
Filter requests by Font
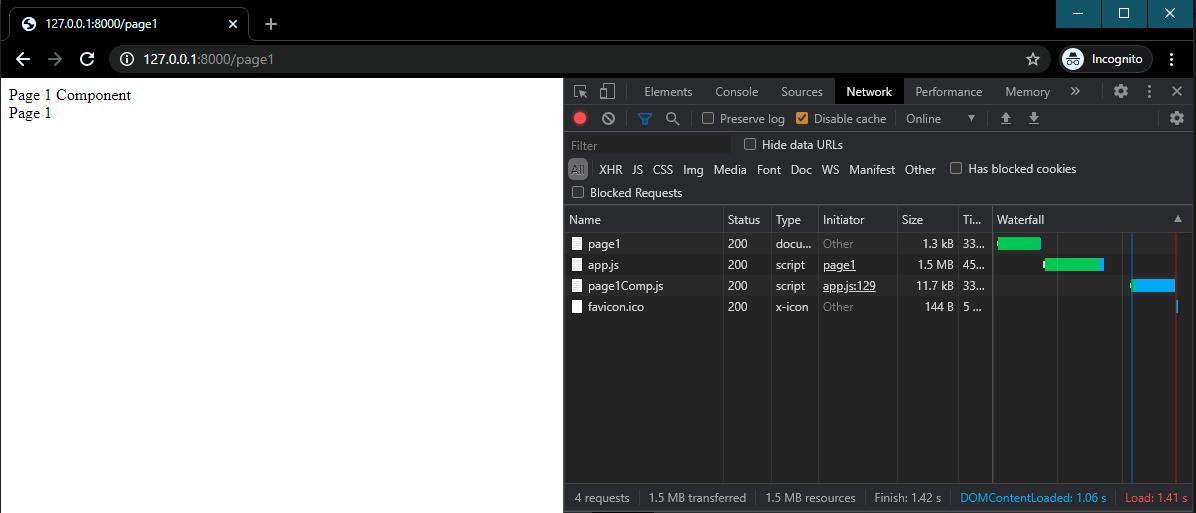tap(769, 169)
